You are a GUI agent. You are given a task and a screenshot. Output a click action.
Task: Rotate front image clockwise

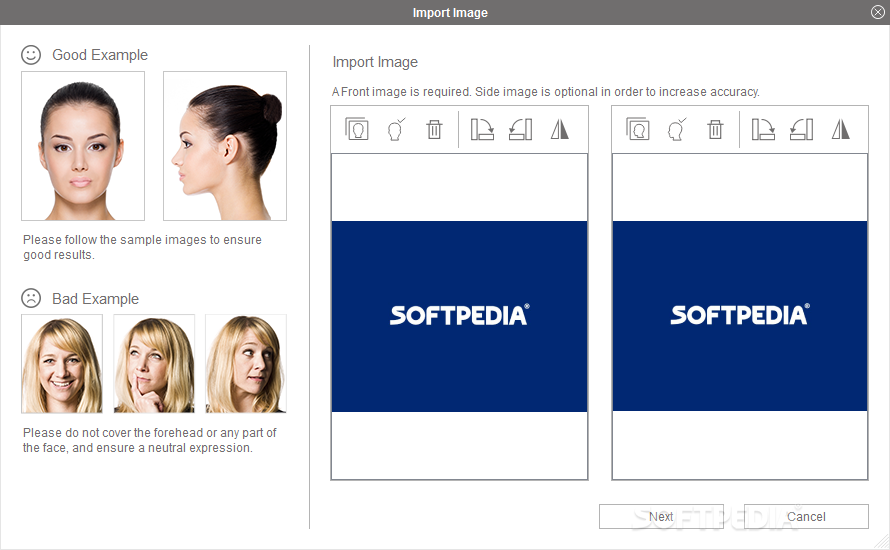coord(482,129)
